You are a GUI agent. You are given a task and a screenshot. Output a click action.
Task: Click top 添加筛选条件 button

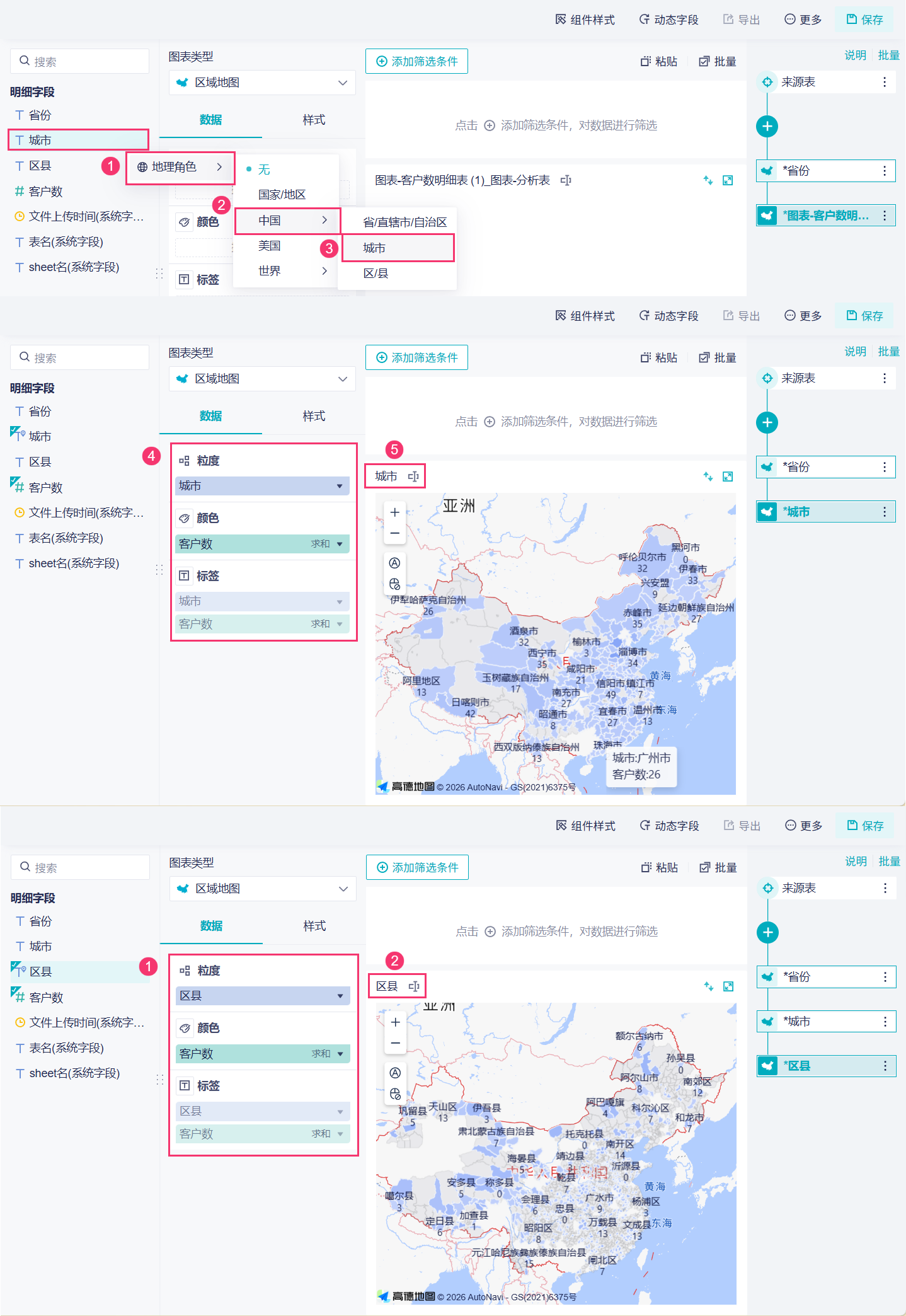click(416, 61)
